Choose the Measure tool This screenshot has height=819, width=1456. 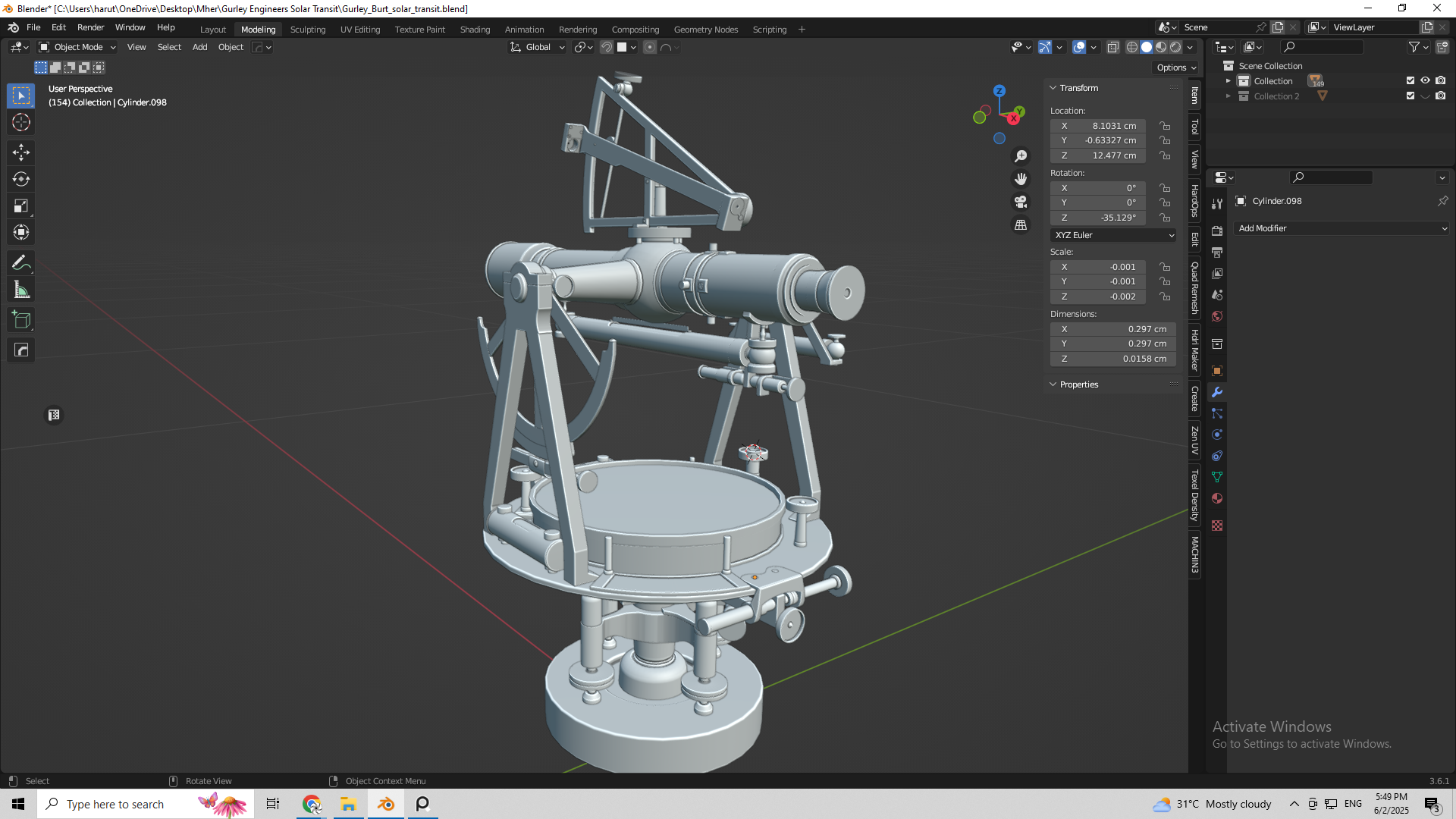pyautogui.click(x=21, y=290)
